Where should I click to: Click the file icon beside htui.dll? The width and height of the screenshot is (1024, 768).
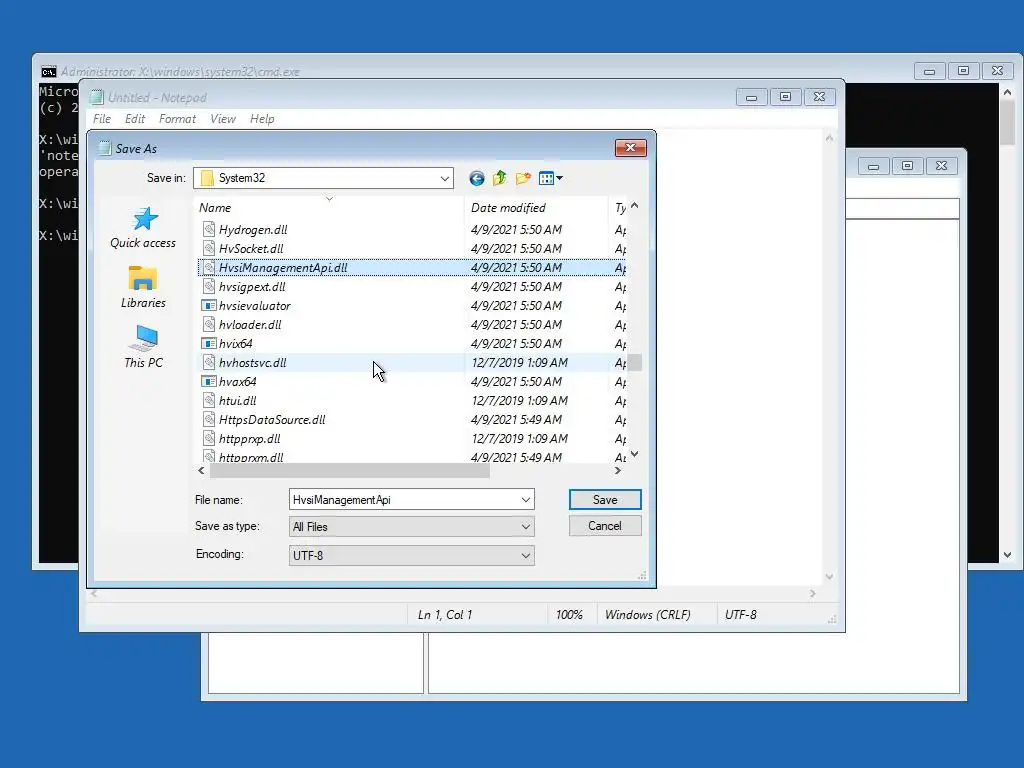[x=209, y=400]
